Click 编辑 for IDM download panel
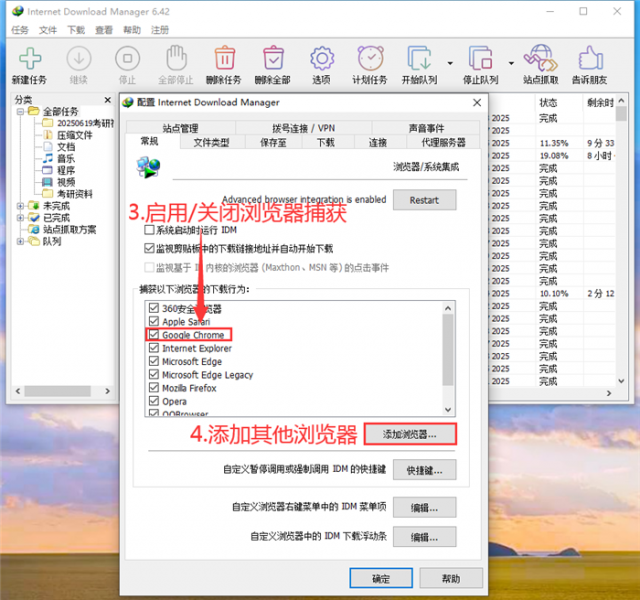 coord(424,537)
